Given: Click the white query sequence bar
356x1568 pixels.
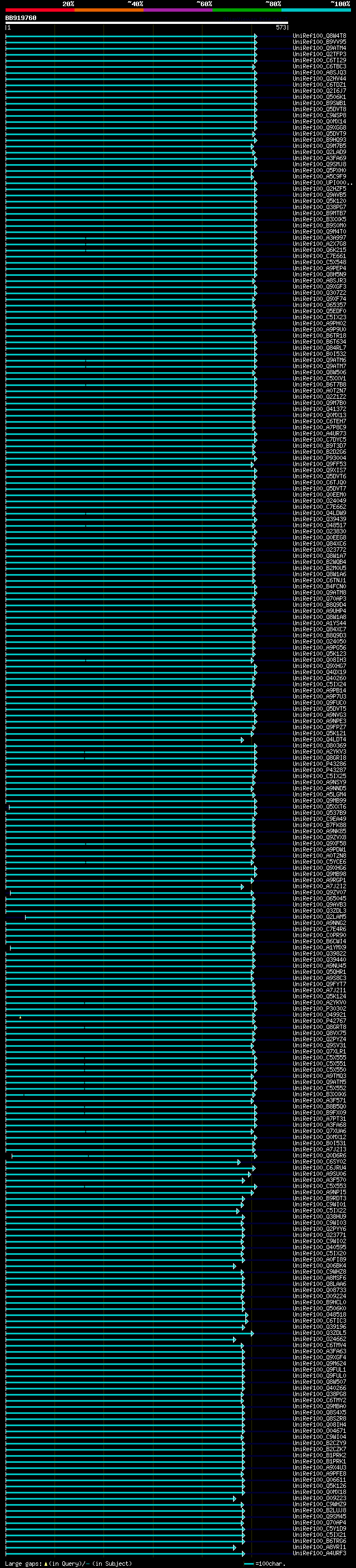Looking at the screenshot, I should point(147,22).
